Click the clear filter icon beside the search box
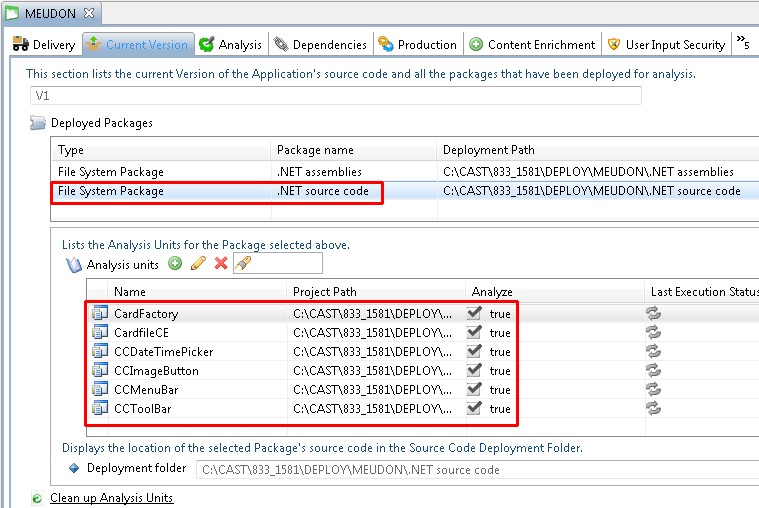The image size is (759, 508). [242, 264]
